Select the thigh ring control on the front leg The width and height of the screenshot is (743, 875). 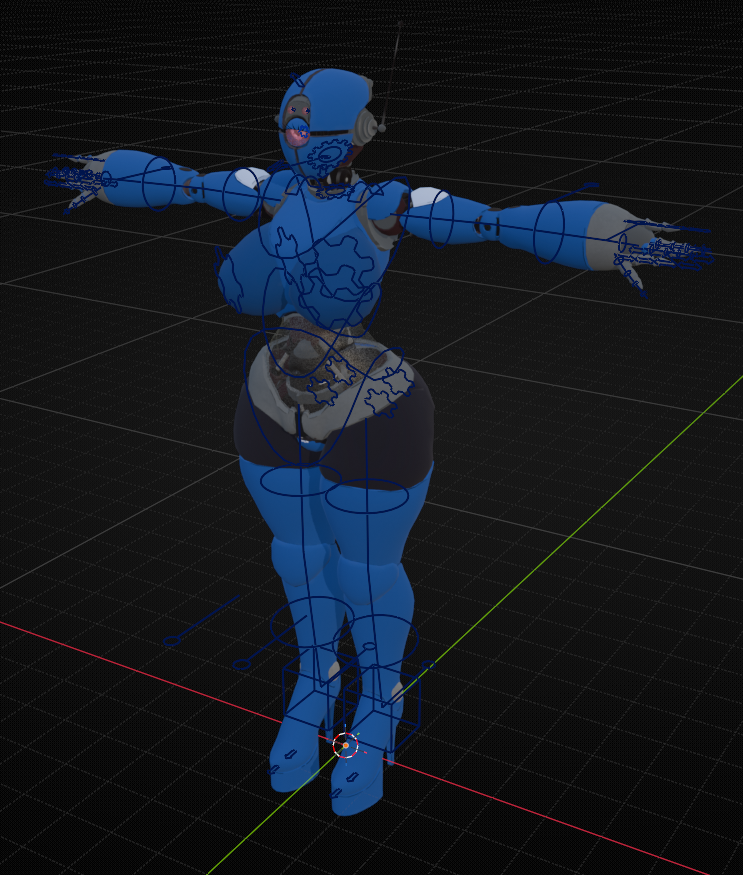[367, 496]
